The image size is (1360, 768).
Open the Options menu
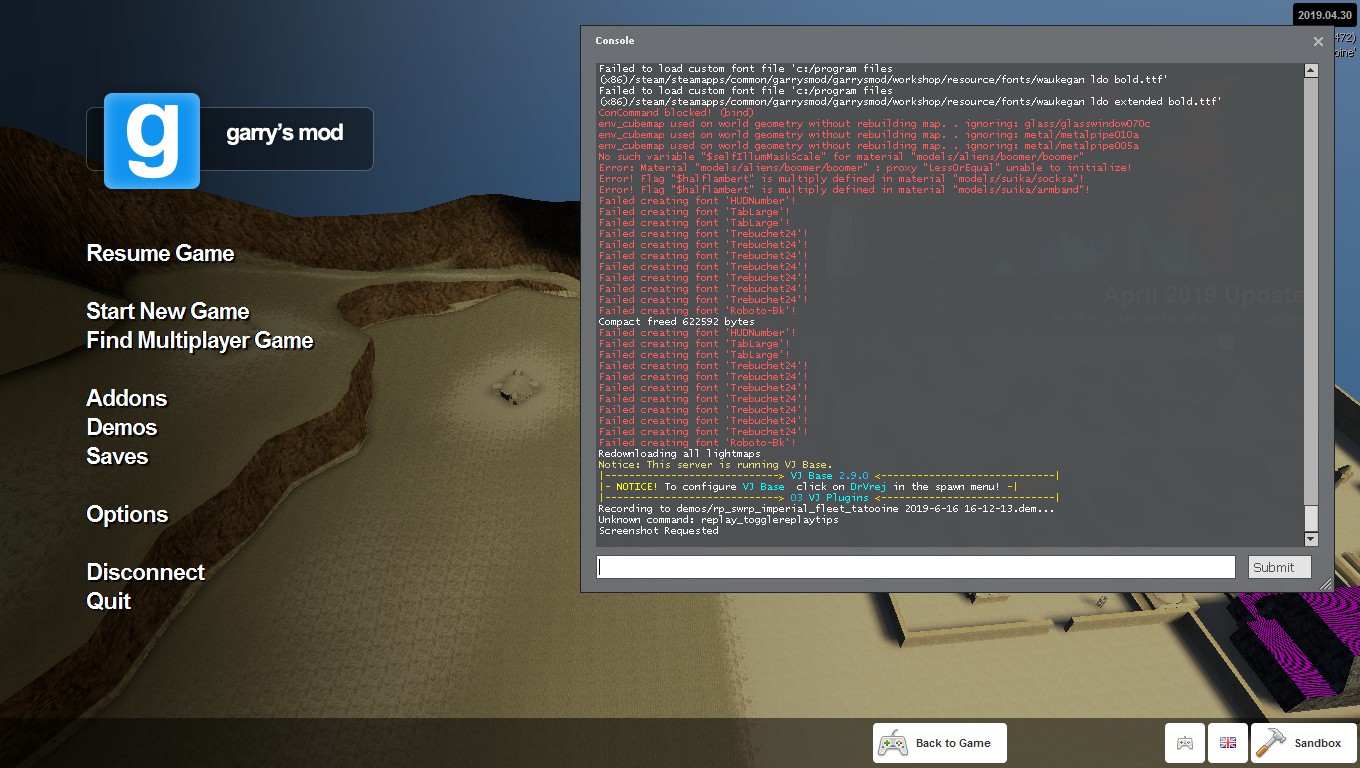[127, 514]
